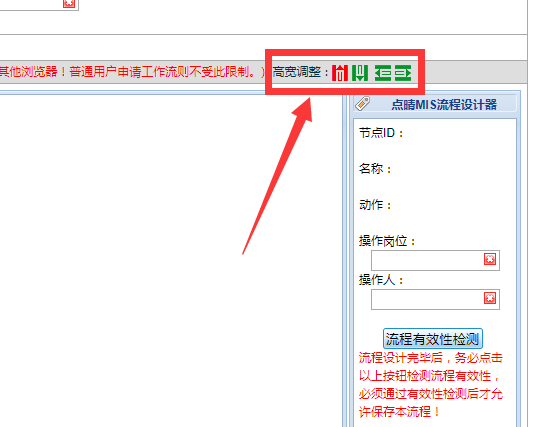Clear the 操作人 field with its red icon

490,298
